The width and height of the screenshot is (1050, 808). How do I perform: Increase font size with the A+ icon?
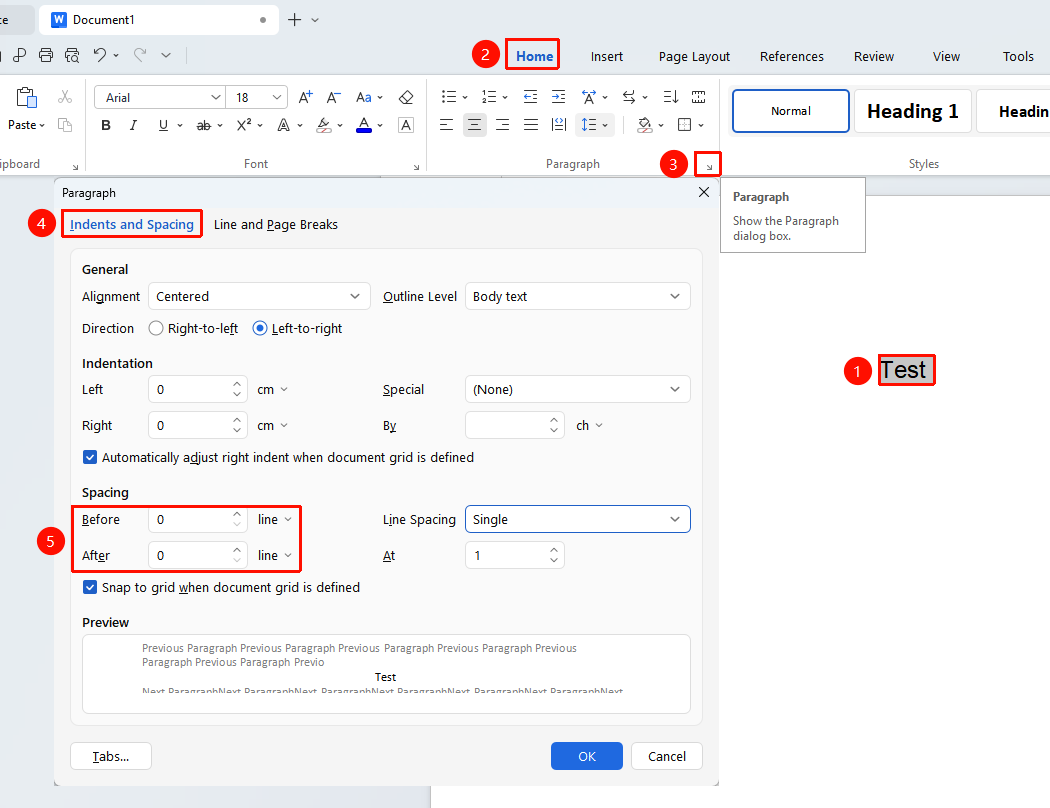pyautogui.click(x=305, y=97)
